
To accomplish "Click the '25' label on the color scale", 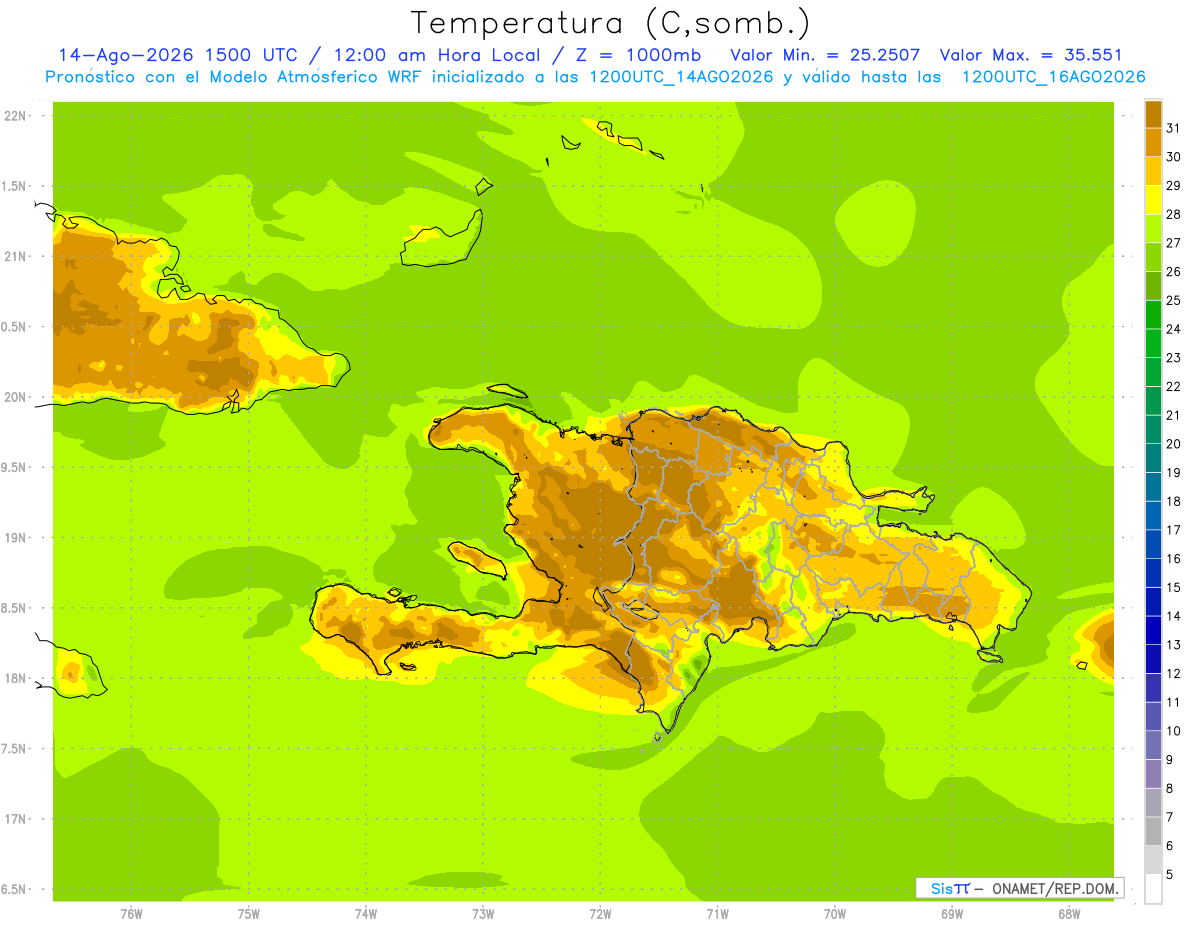I will [1173, 300].
